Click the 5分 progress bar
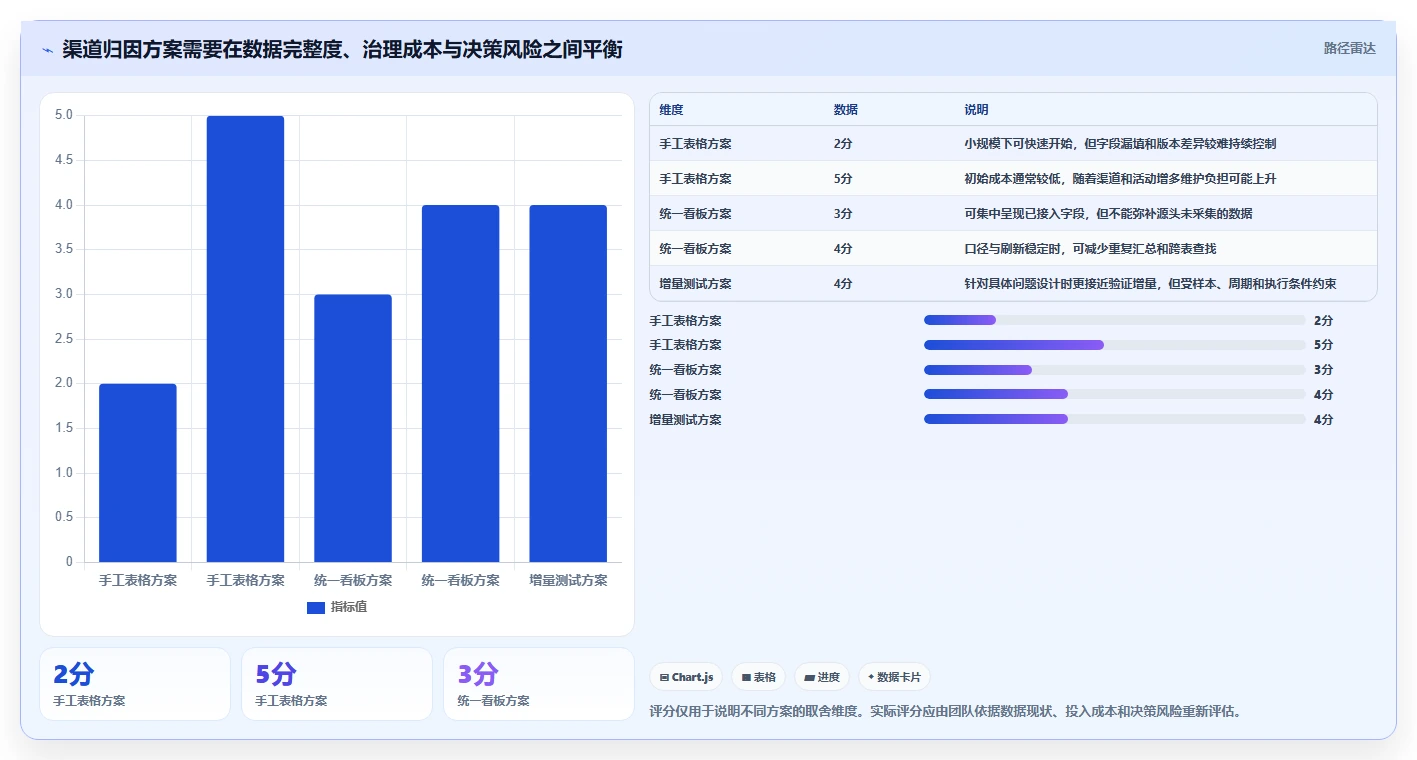Screen dimensions: 1417x760 [x=1115, y=345]
